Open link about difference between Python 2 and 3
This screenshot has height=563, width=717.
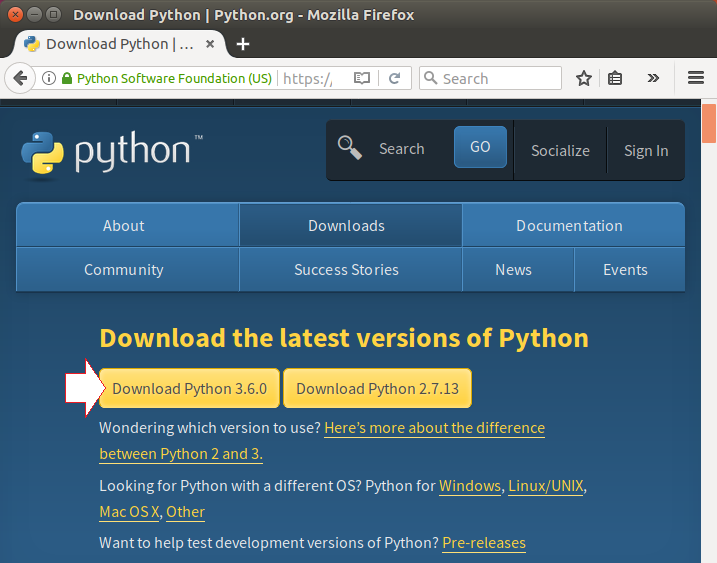pyautogui.click(x=434, y=428)
